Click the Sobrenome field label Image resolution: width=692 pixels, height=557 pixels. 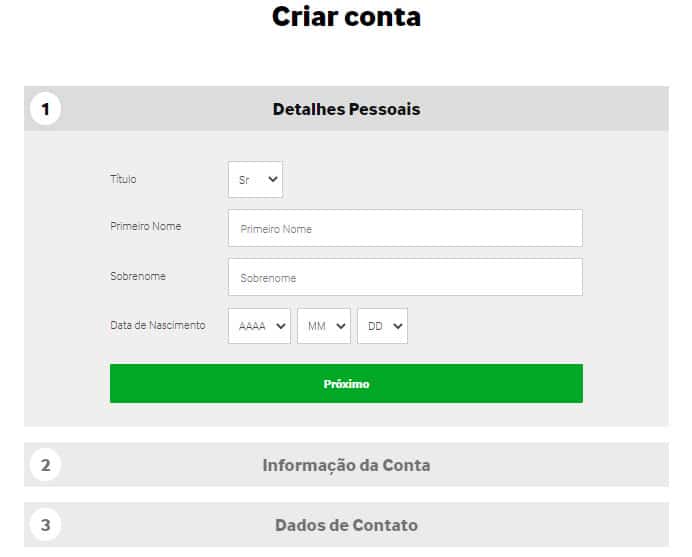[138, 276]
